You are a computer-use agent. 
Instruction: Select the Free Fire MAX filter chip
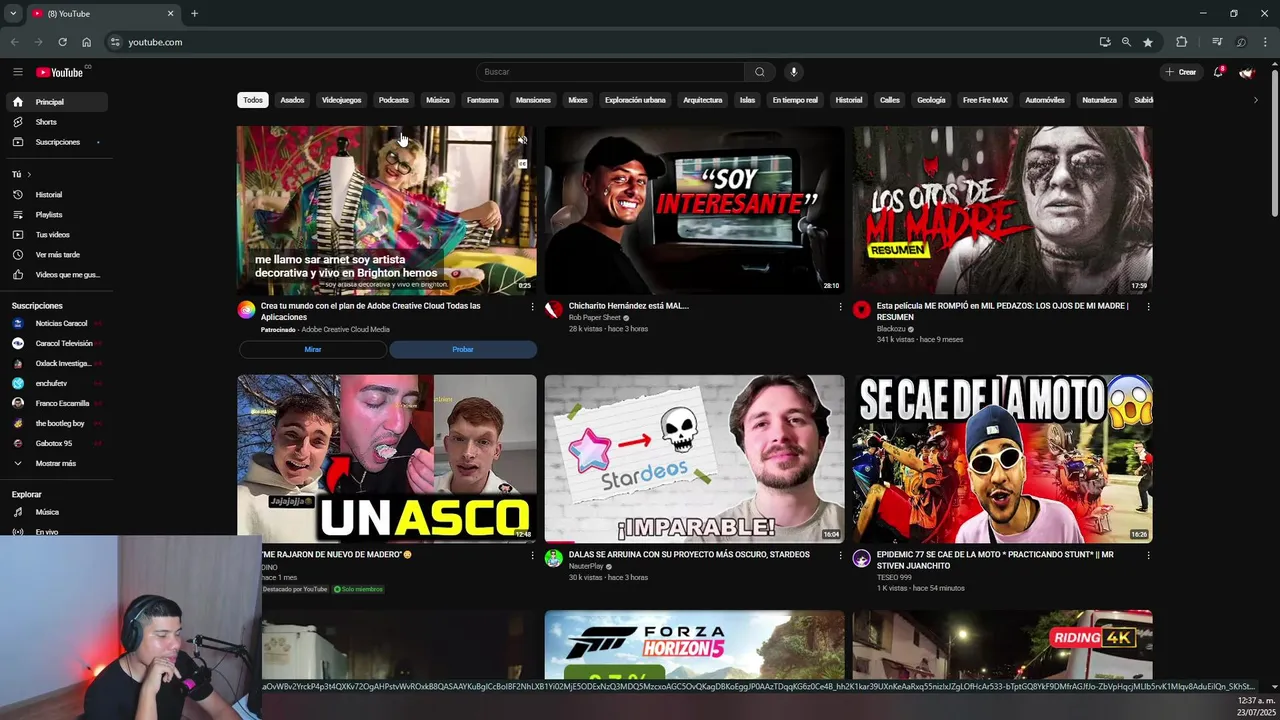click(x=985, y=100)
